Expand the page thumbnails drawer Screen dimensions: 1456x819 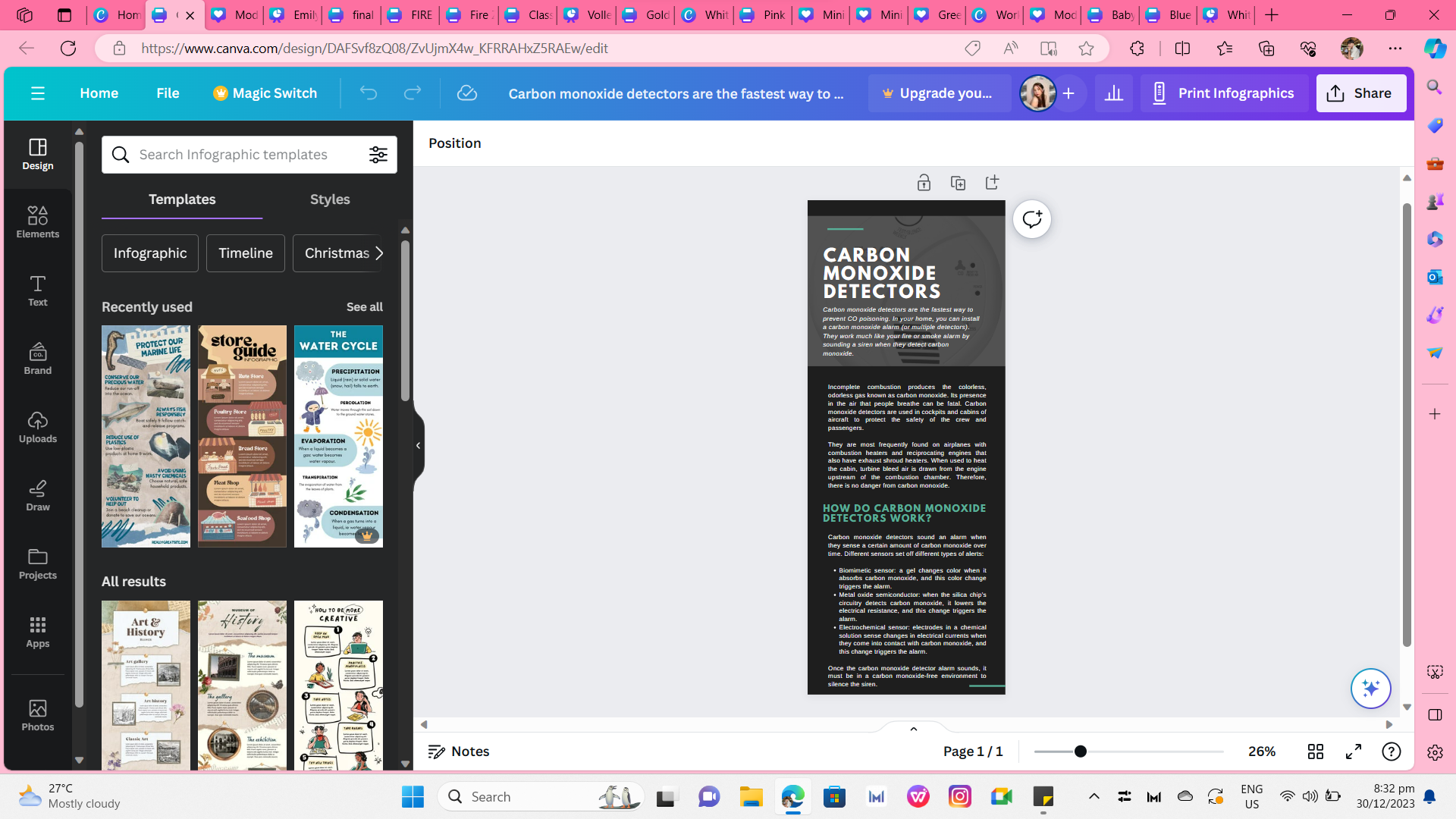pyautogui.click(x=913, y=728)
